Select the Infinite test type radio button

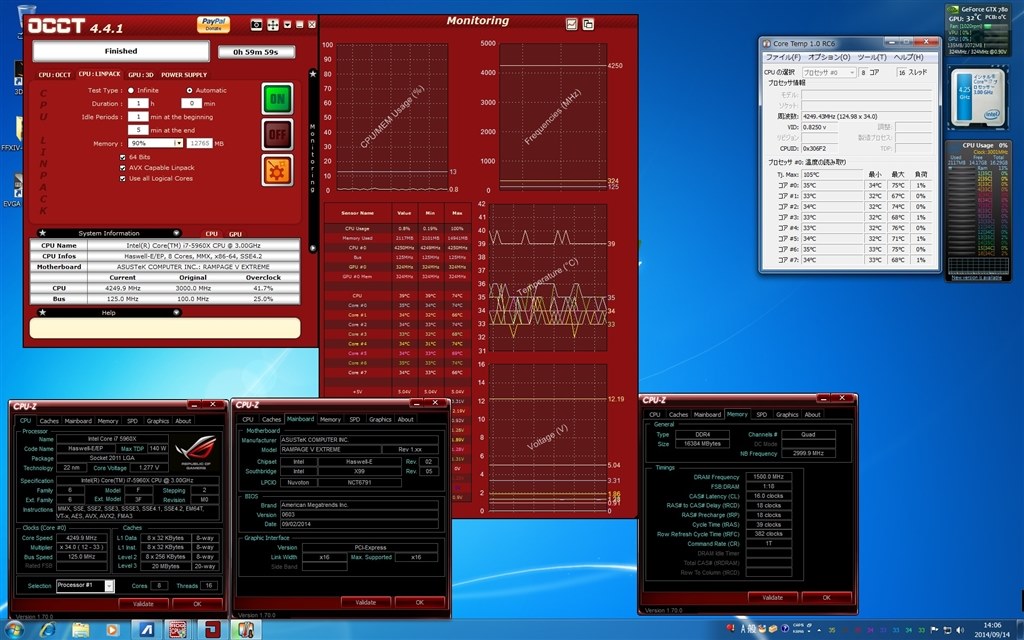(x=130, y=90)
